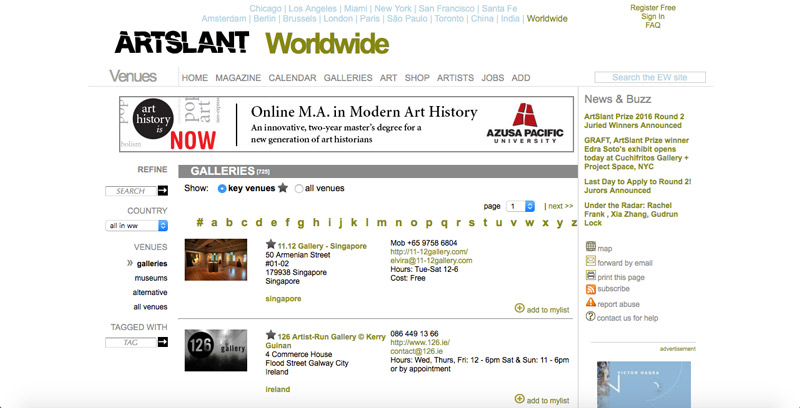This screenshot has height=408, width=800.
Task: Email contact@126.ie
Action: coord(416,351)
